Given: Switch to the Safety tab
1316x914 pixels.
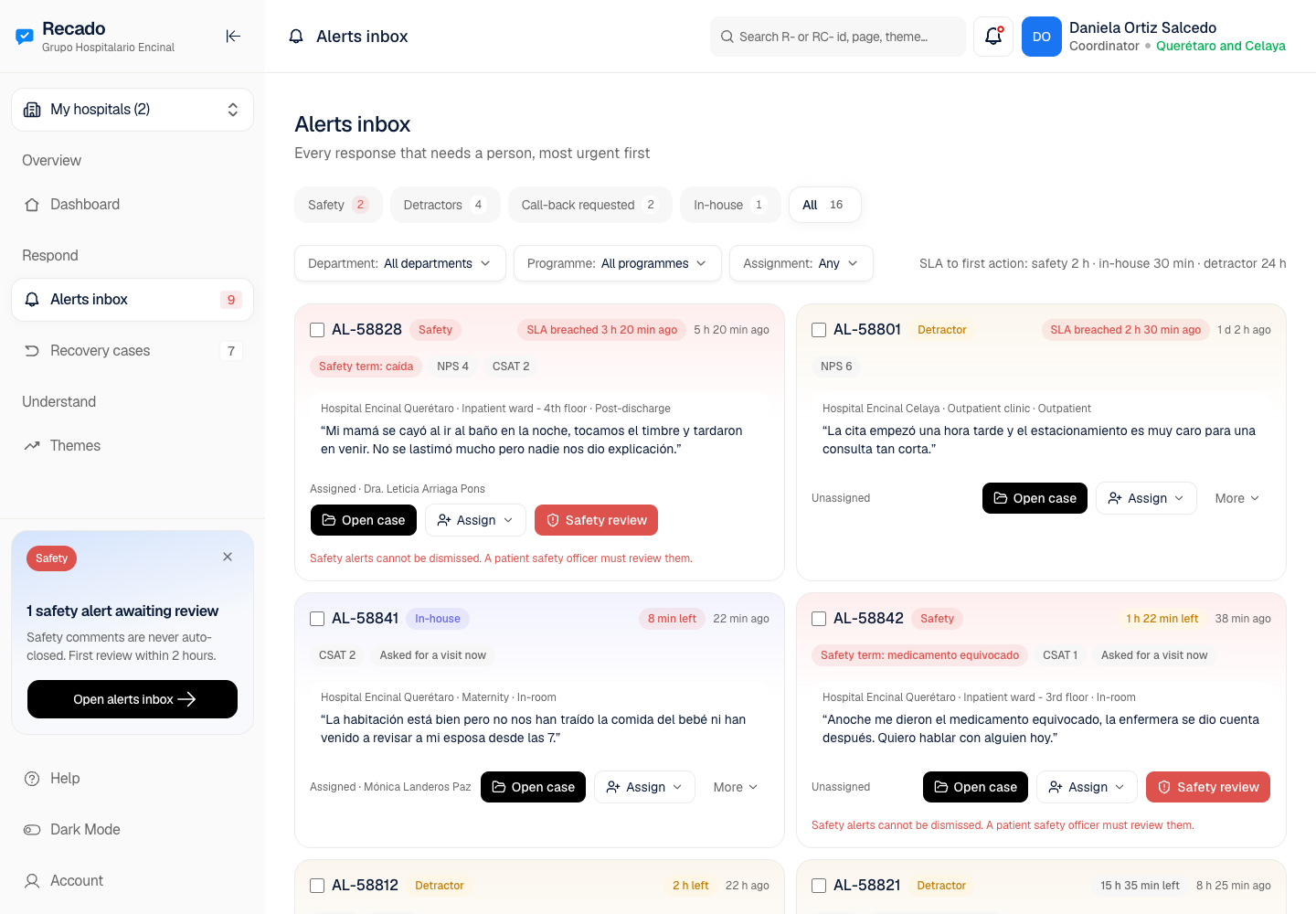Looking at the screenshot, I should point(338,205).
